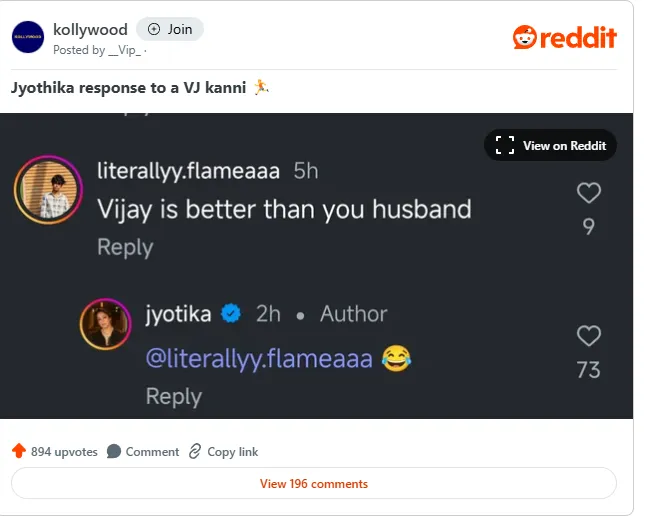The width and height of the screenshot is (650, 520).
Task: Click the @literallyy.flameaaa mention in reply
Action: (259, 358)
